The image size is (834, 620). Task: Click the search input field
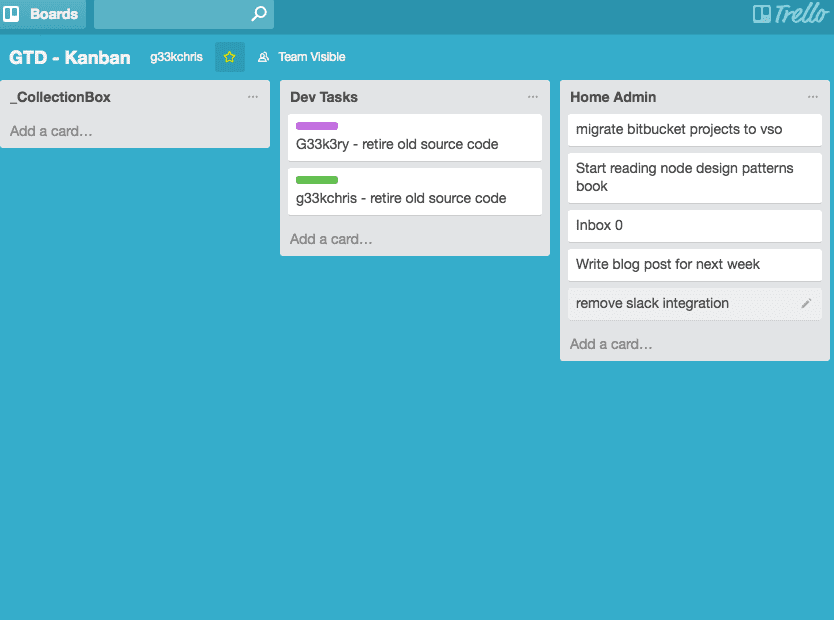pos(170,14)
